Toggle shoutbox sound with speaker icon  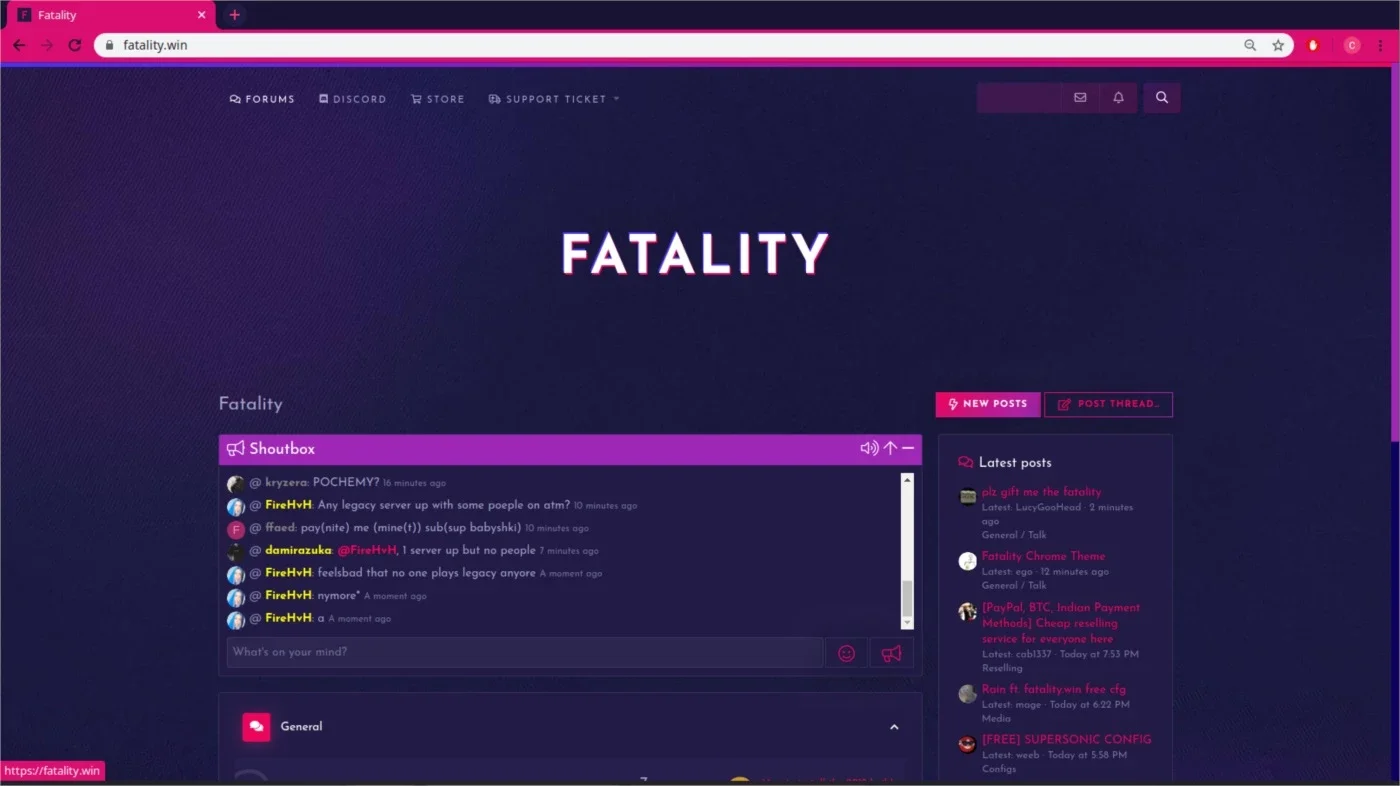point(869,448)
